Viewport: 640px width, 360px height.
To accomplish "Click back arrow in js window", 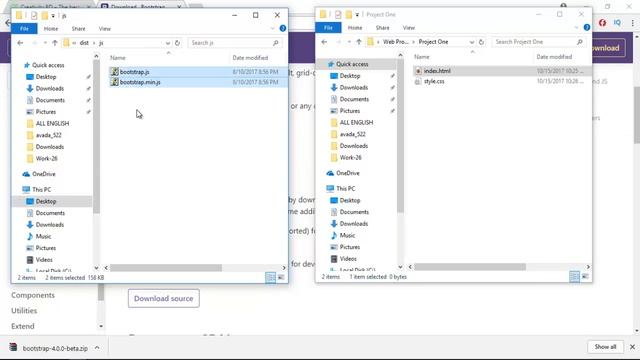I will (20, 43).
